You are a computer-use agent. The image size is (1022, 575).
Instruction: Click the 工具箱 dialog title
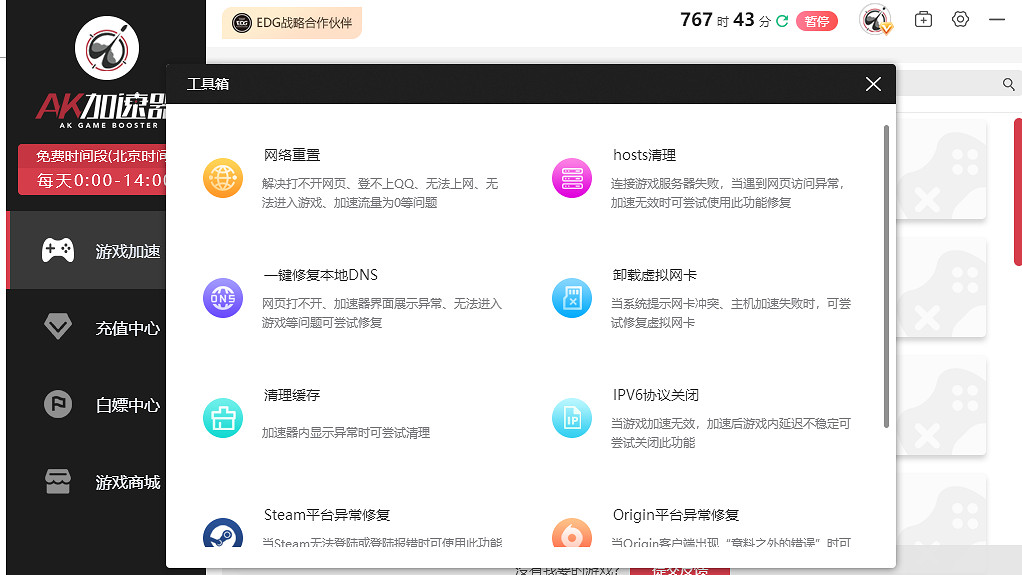(x=208, y=84)
